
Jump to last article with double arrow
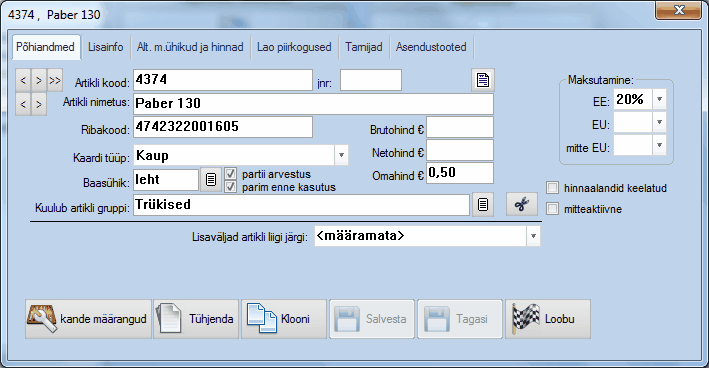pyautogui.click(x=55, y=80)
